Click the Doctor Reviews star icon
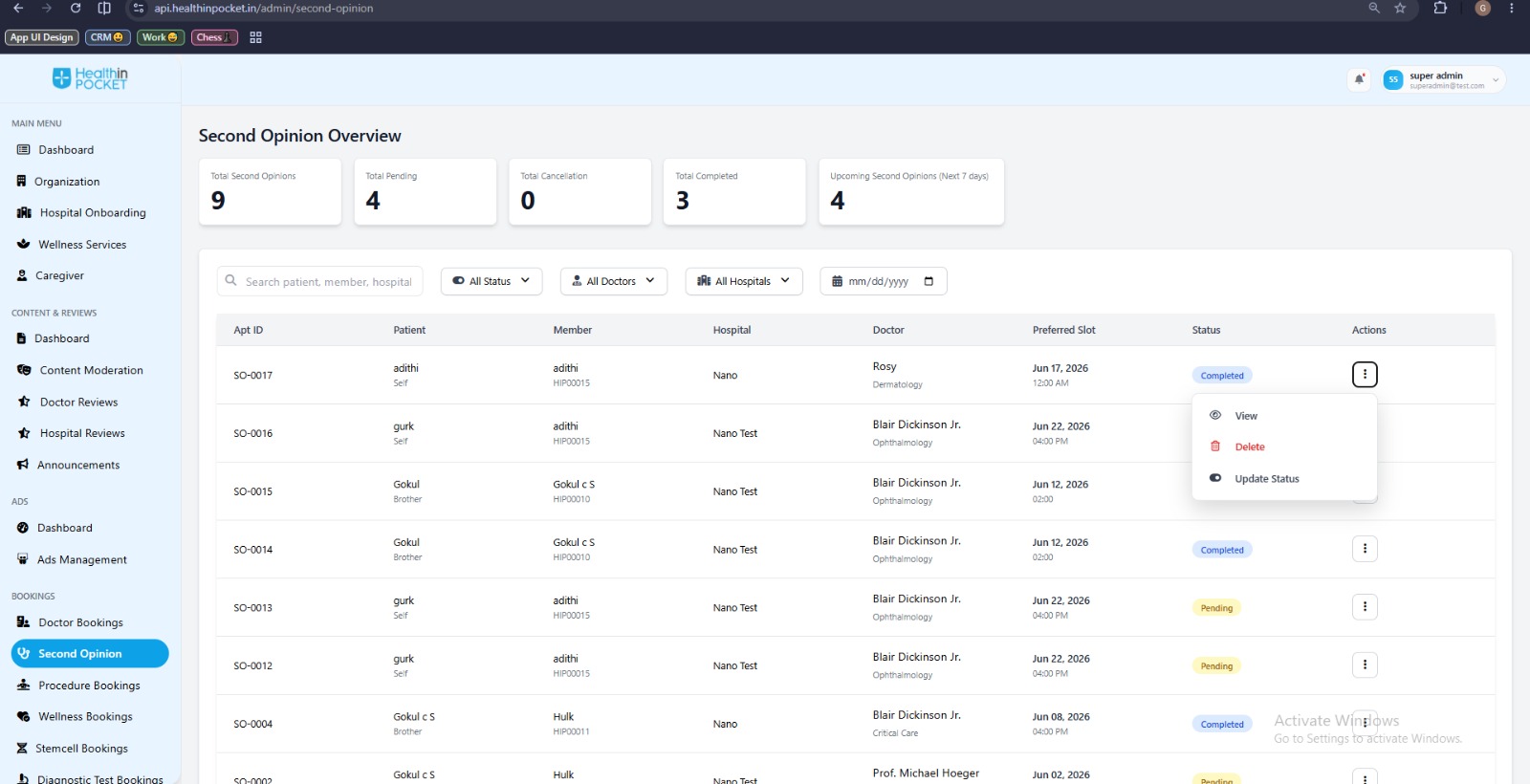 [24, 402]
